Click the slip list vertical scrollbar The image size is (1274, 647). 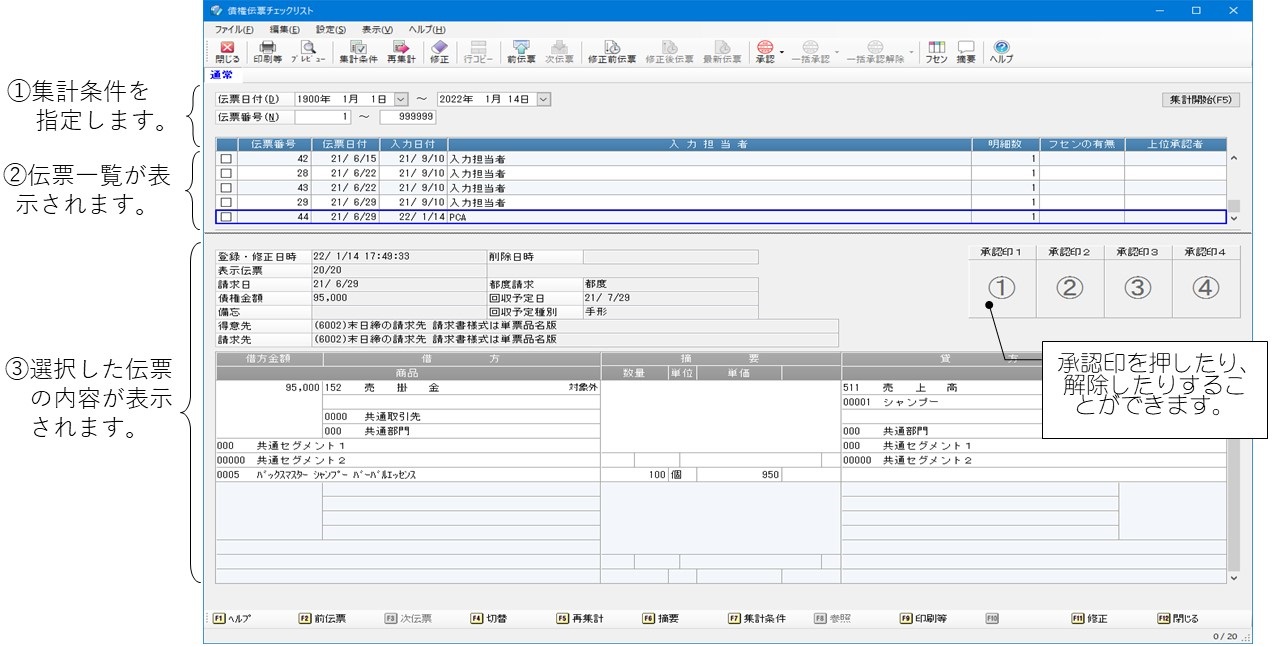tap(1234, 187)
